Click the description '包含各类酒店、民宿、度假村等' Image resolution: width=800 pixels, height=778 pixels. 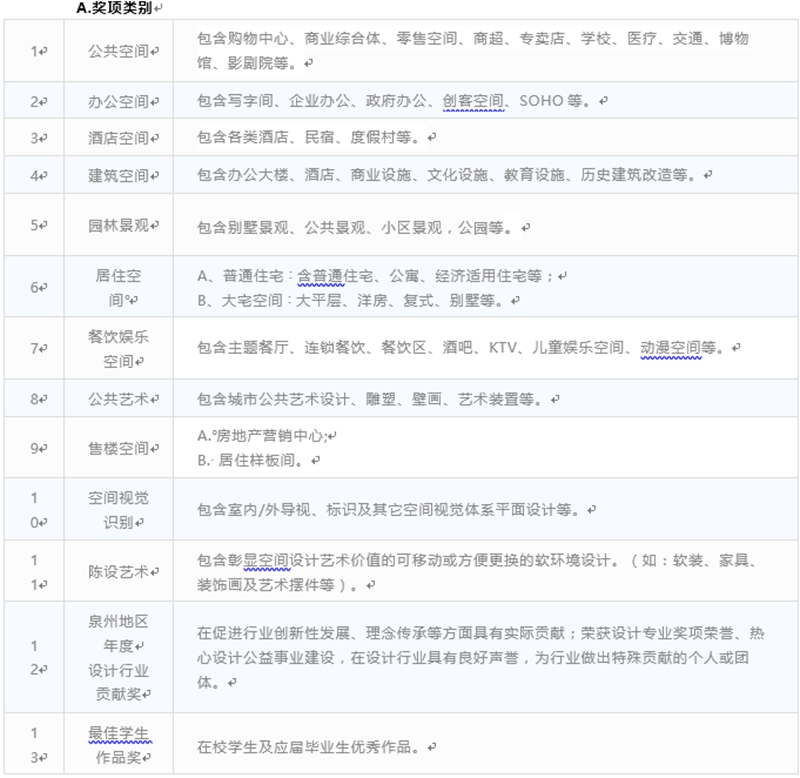click(x=311, y=137)
